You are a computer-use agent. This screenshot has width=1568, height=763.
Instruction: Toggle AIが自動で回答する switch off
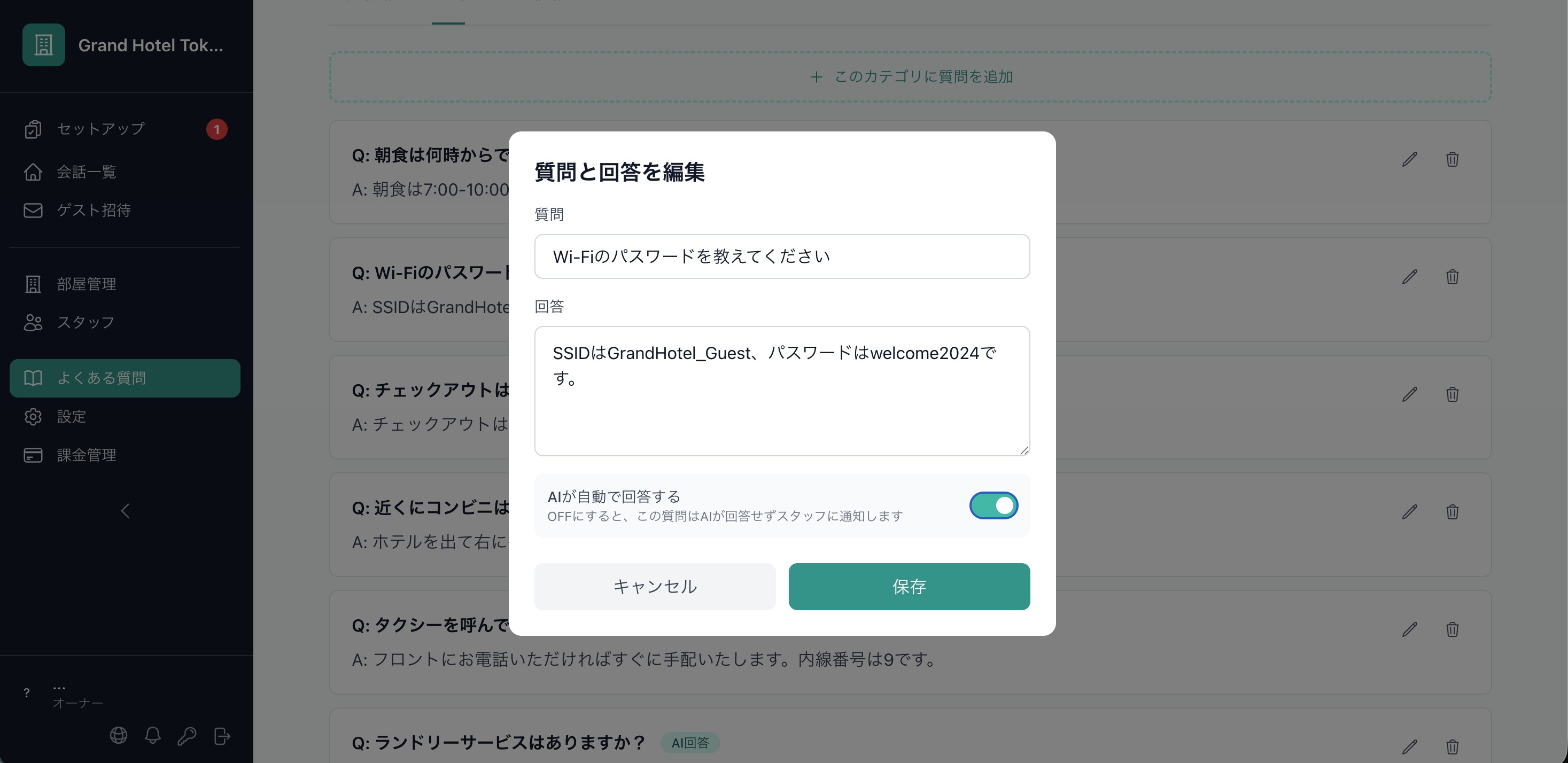993,505
